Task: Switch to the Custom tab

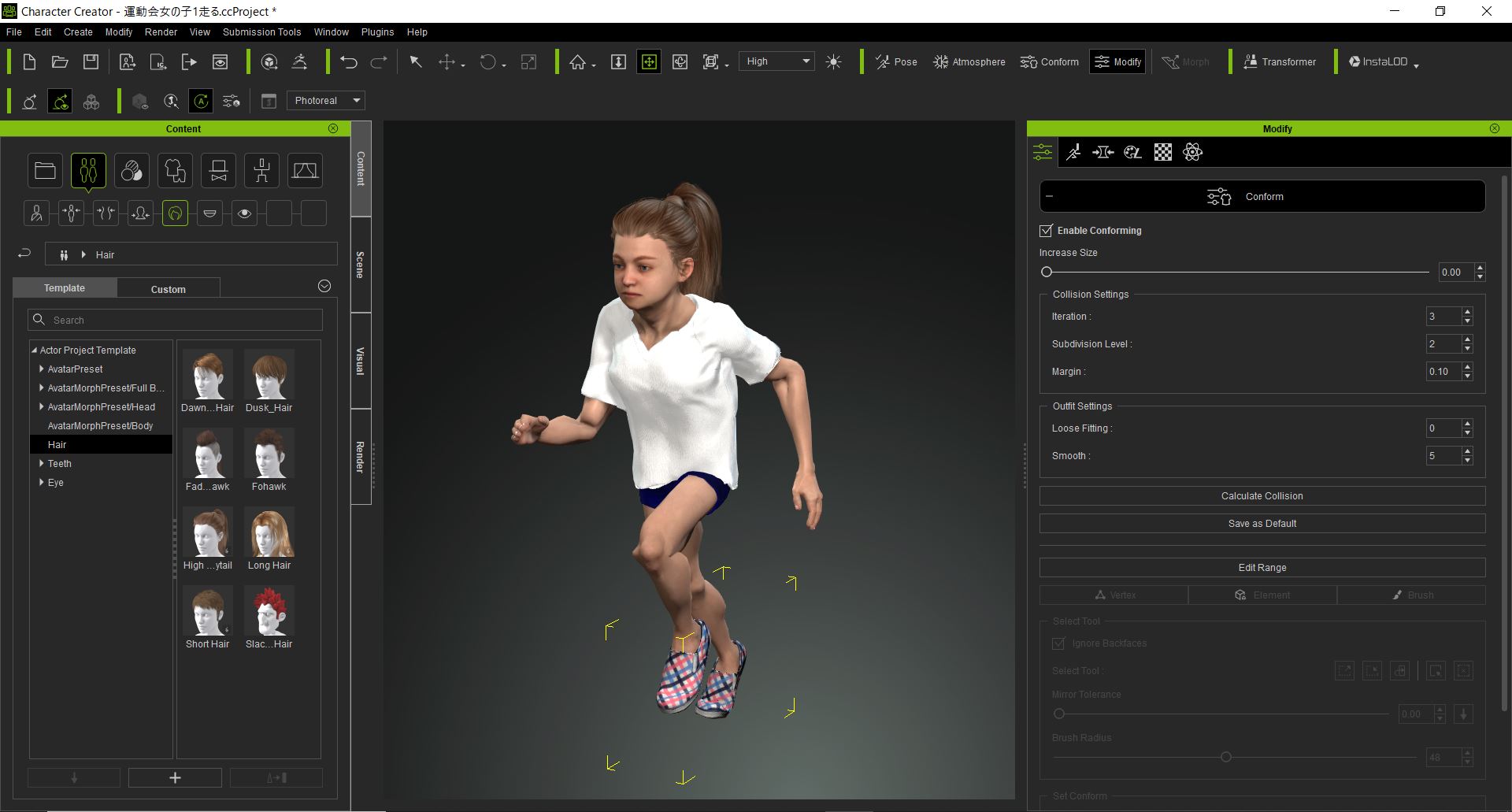Action: (168, 289)
